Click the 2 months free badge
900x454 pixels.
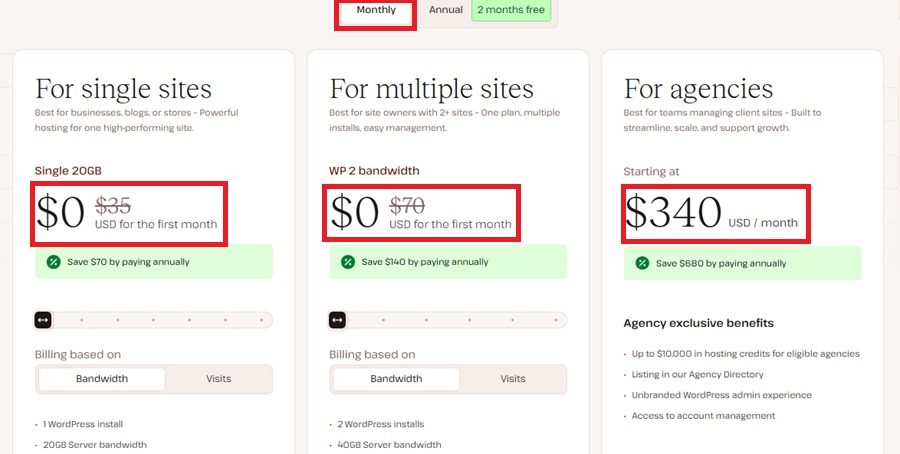(511, 10)
